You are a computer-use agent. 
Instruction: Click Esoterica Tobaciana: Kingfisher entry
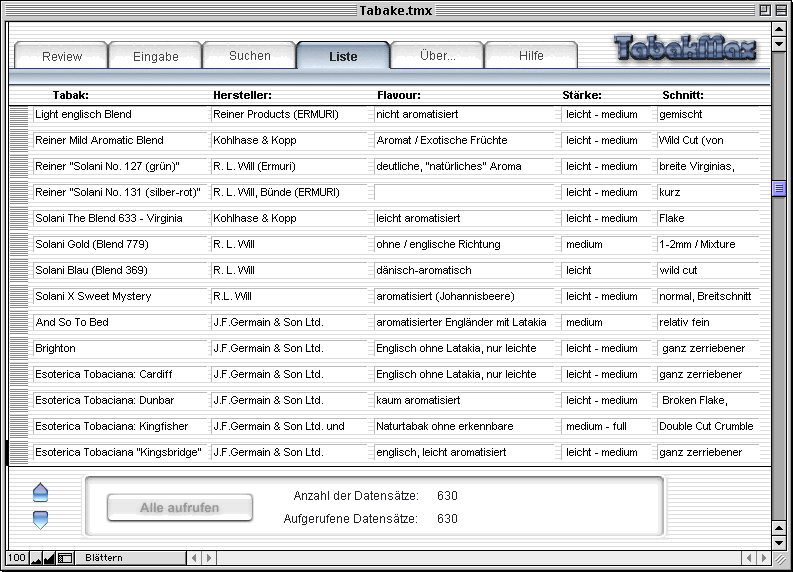pos(120,426)
